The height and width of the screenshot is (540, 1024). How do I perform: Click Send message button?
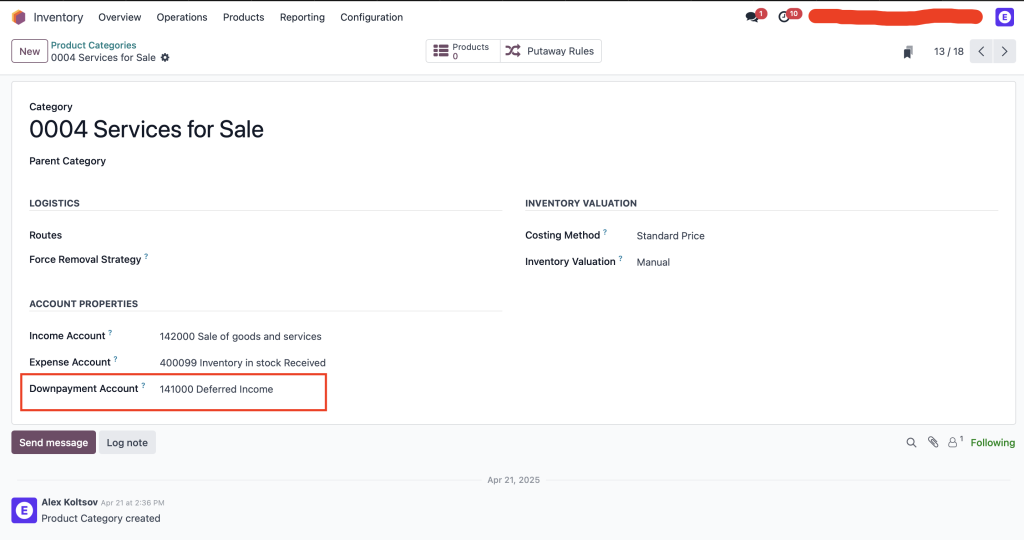point(54,442)
